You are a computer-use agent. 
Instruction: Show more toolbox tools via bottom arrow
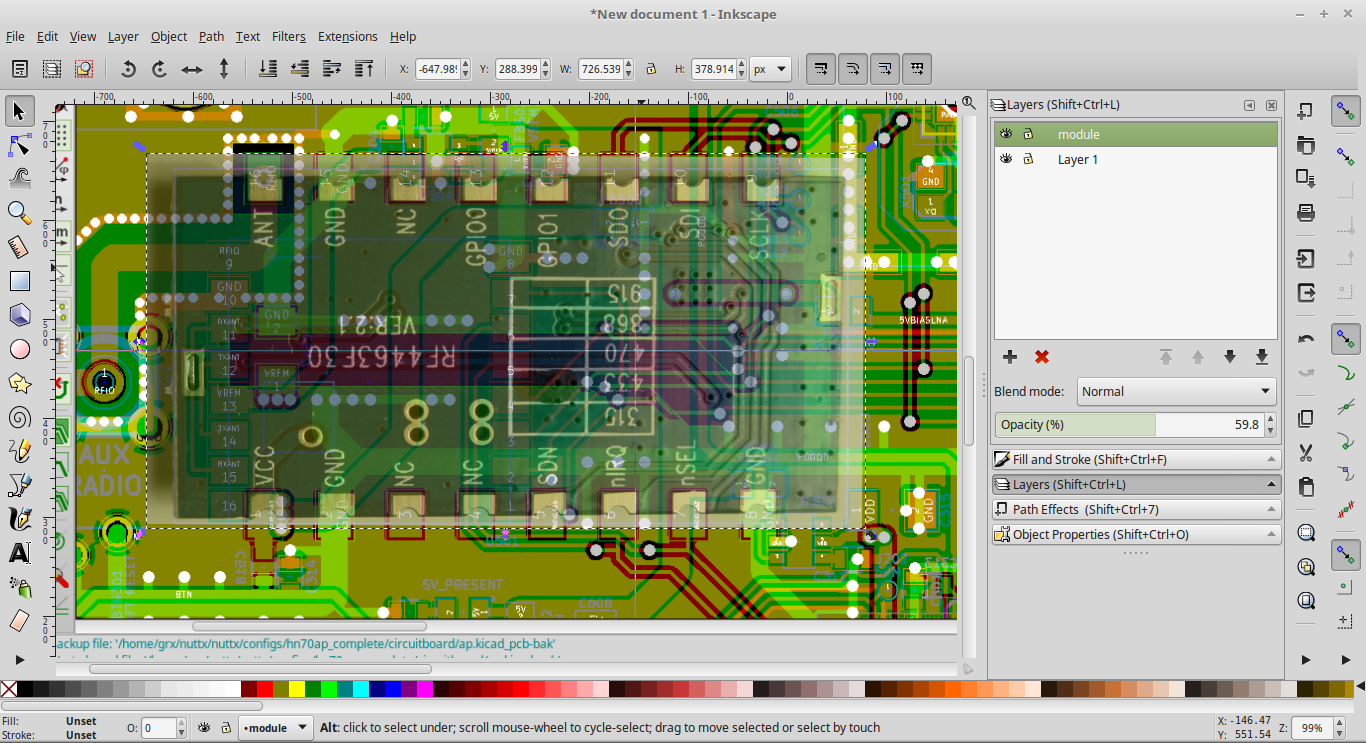coord(19,660)
